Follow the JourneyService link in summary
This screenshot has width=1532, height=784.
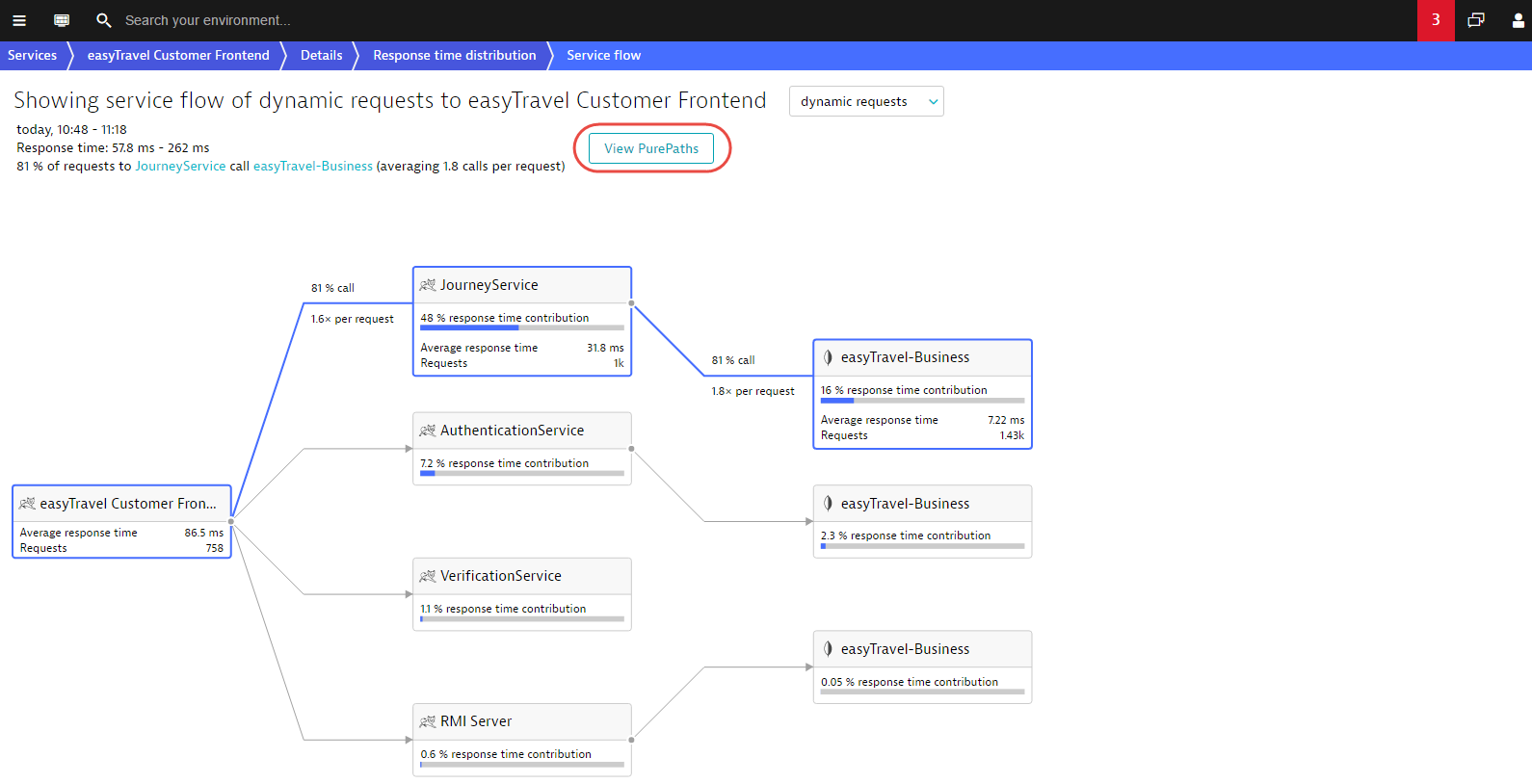pos(180,167)
